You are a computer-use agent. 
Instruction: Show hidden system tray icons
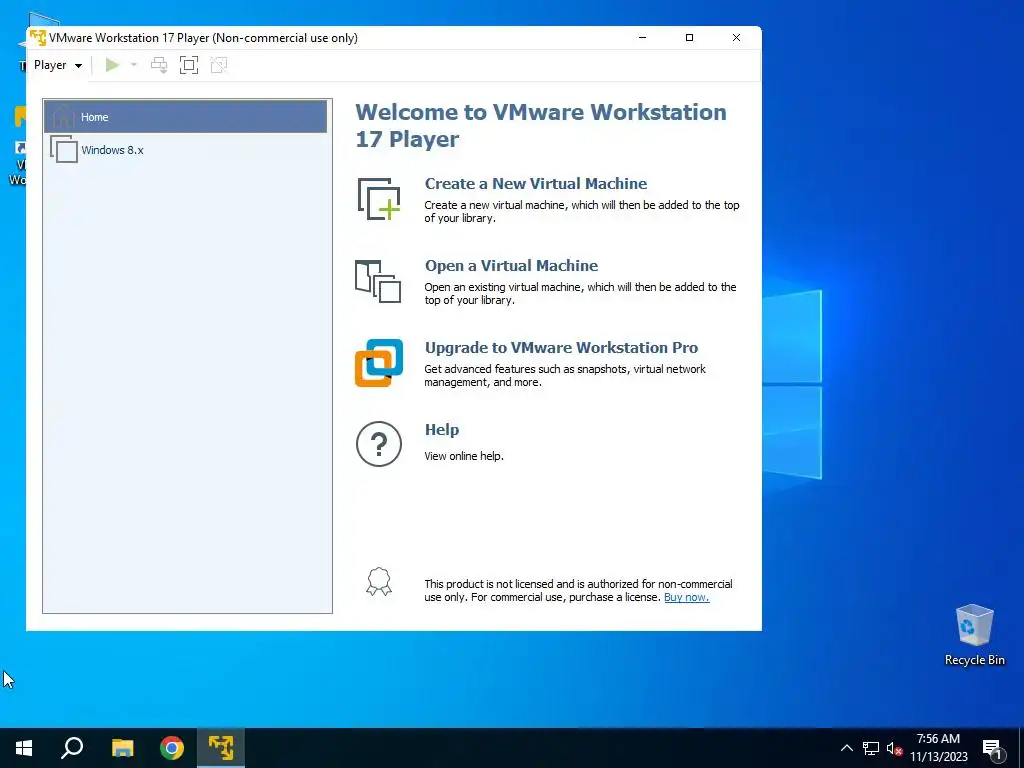point(846,748)
